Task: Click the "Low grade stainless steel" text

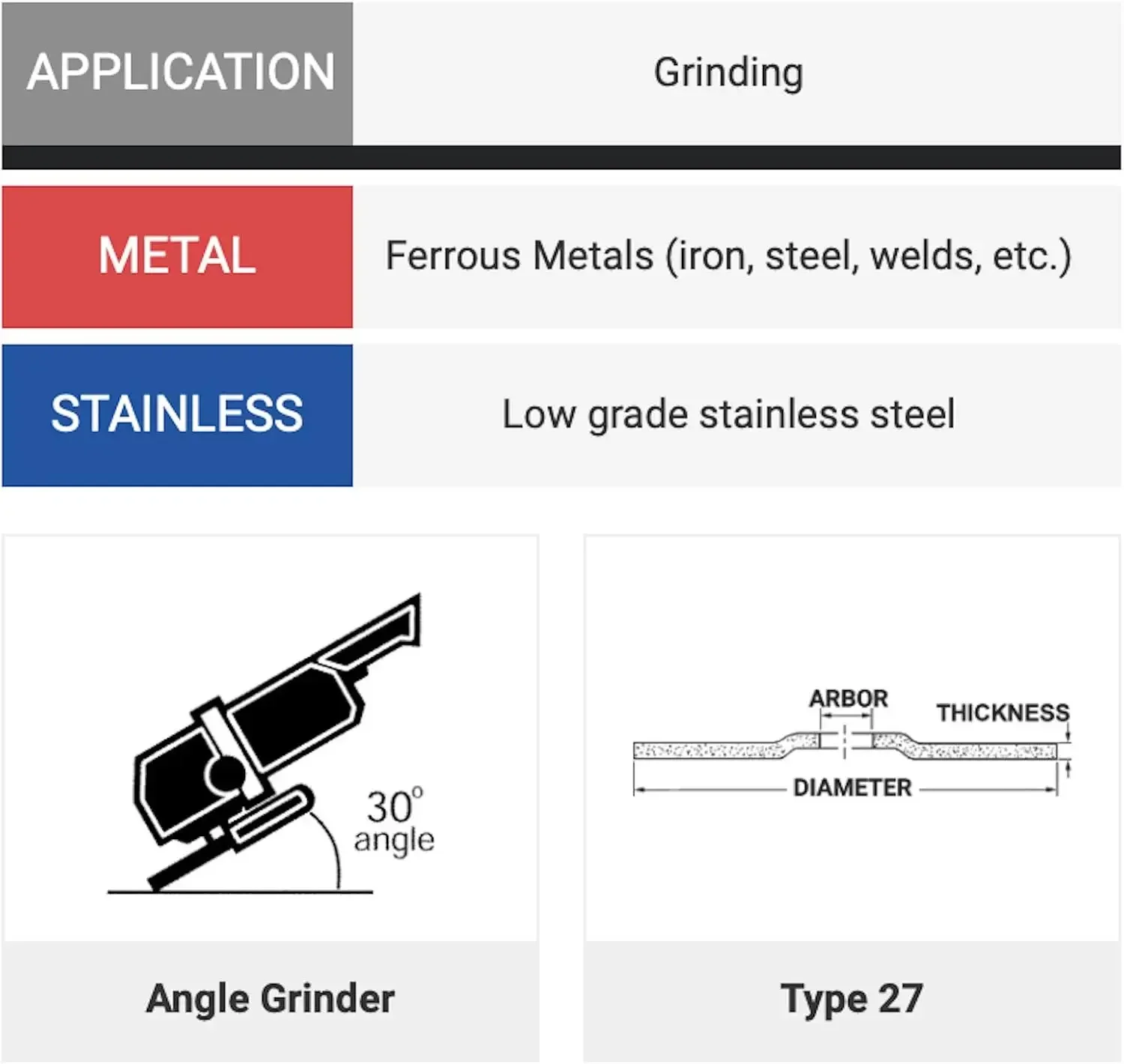Action: coord(728,415)
